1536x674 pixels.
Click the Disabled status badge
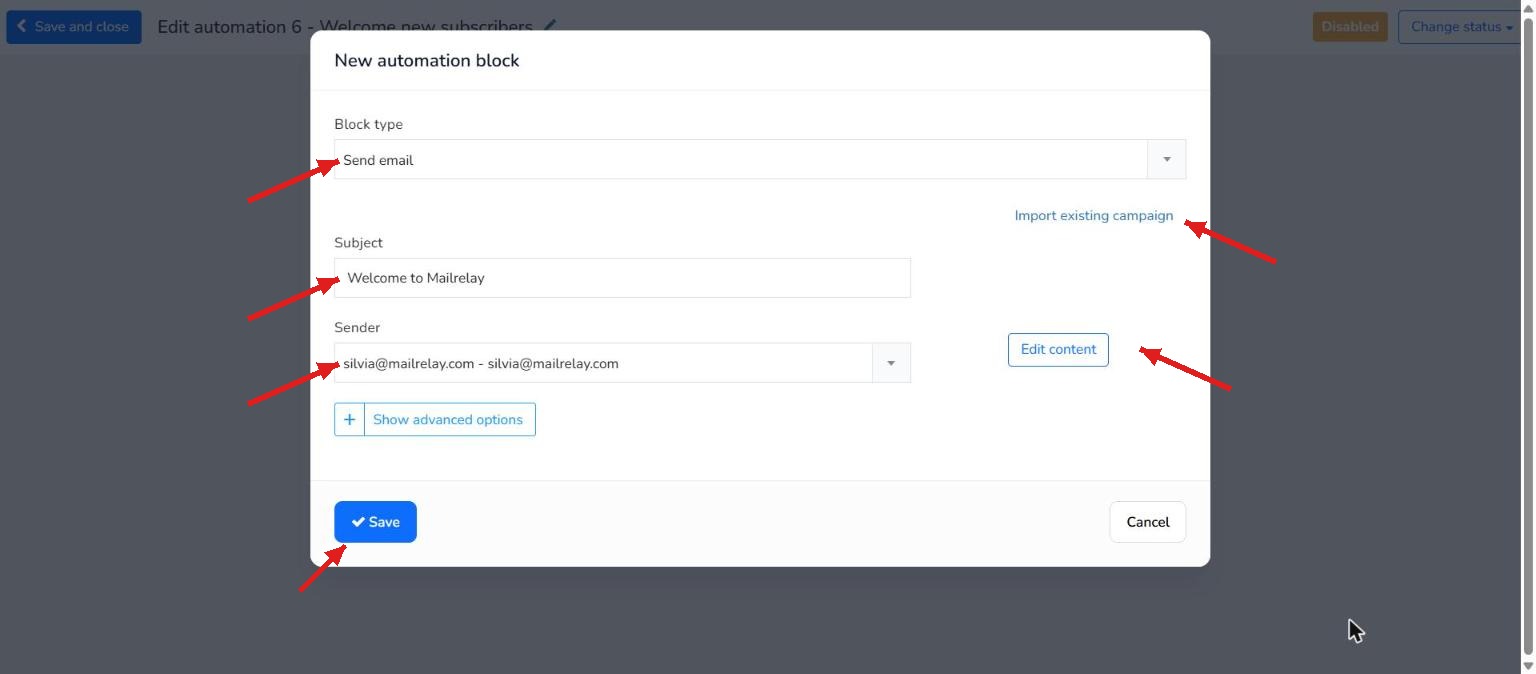[x=1350, y=27]
